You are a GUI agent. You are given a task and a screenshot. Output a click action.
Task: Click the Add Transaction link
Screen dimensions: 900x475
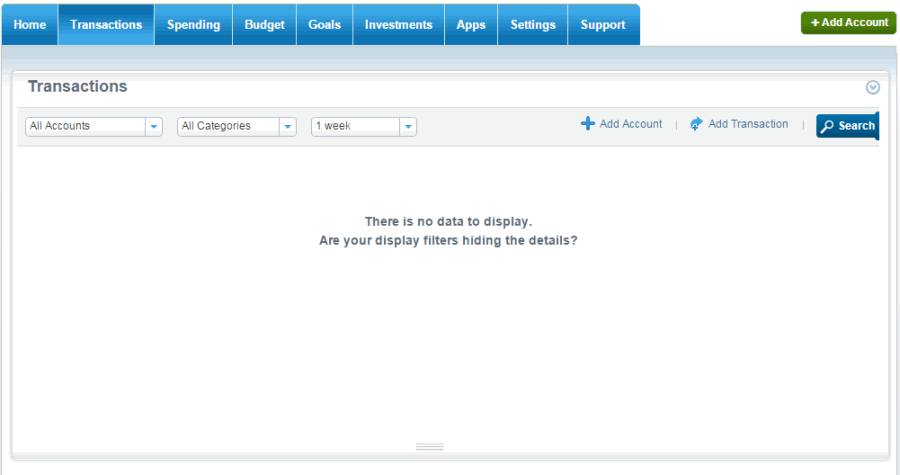tap(748, 124)
